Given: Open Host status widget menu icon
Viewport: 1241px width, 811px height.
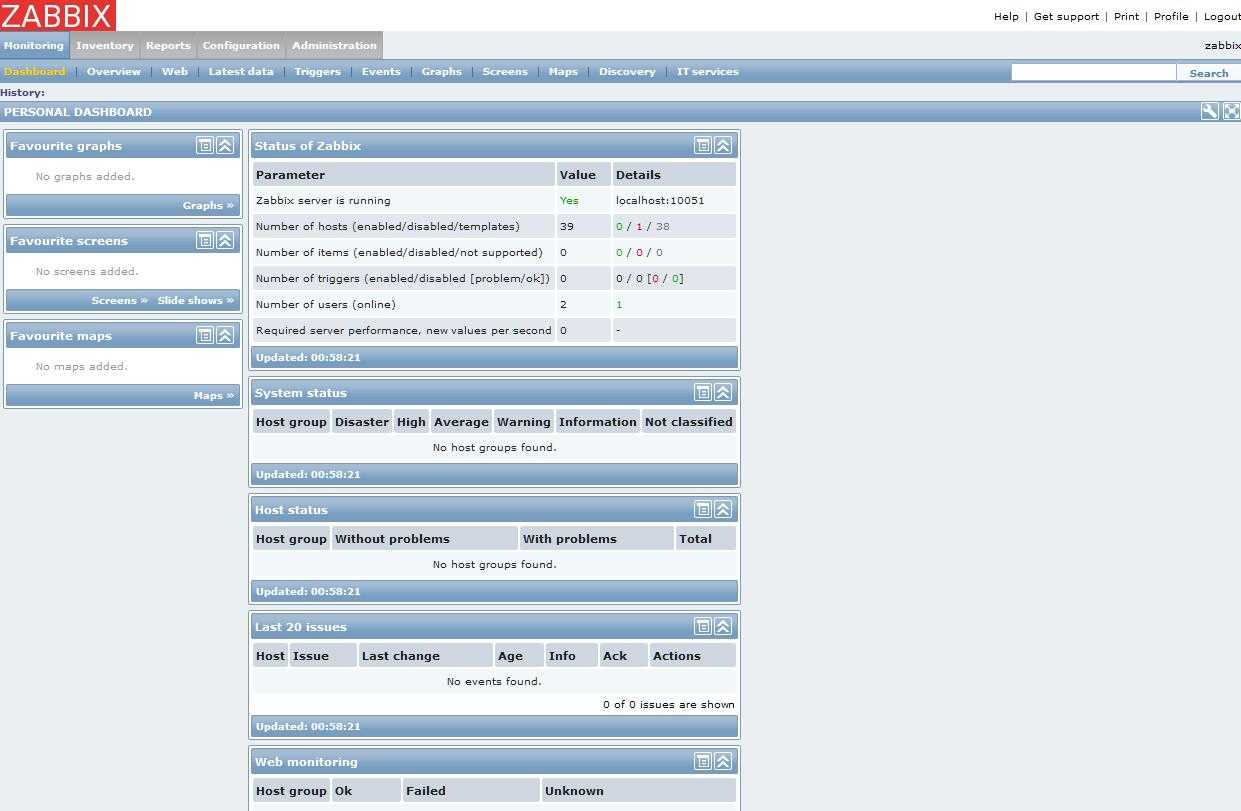Looking at the screenshot, I should coord(702,509).
